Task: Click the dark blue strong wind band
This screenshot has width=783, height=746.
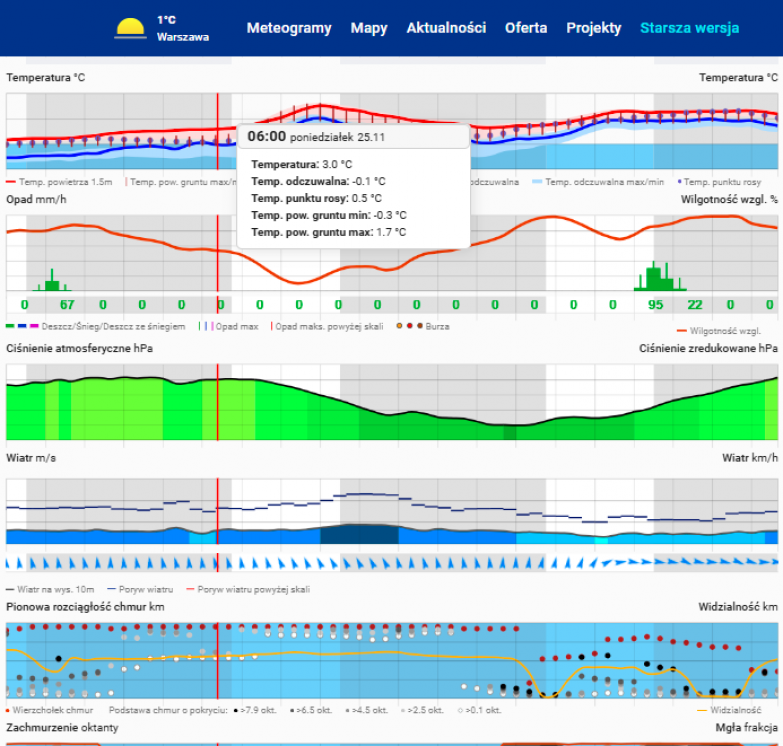Action: 359,534
